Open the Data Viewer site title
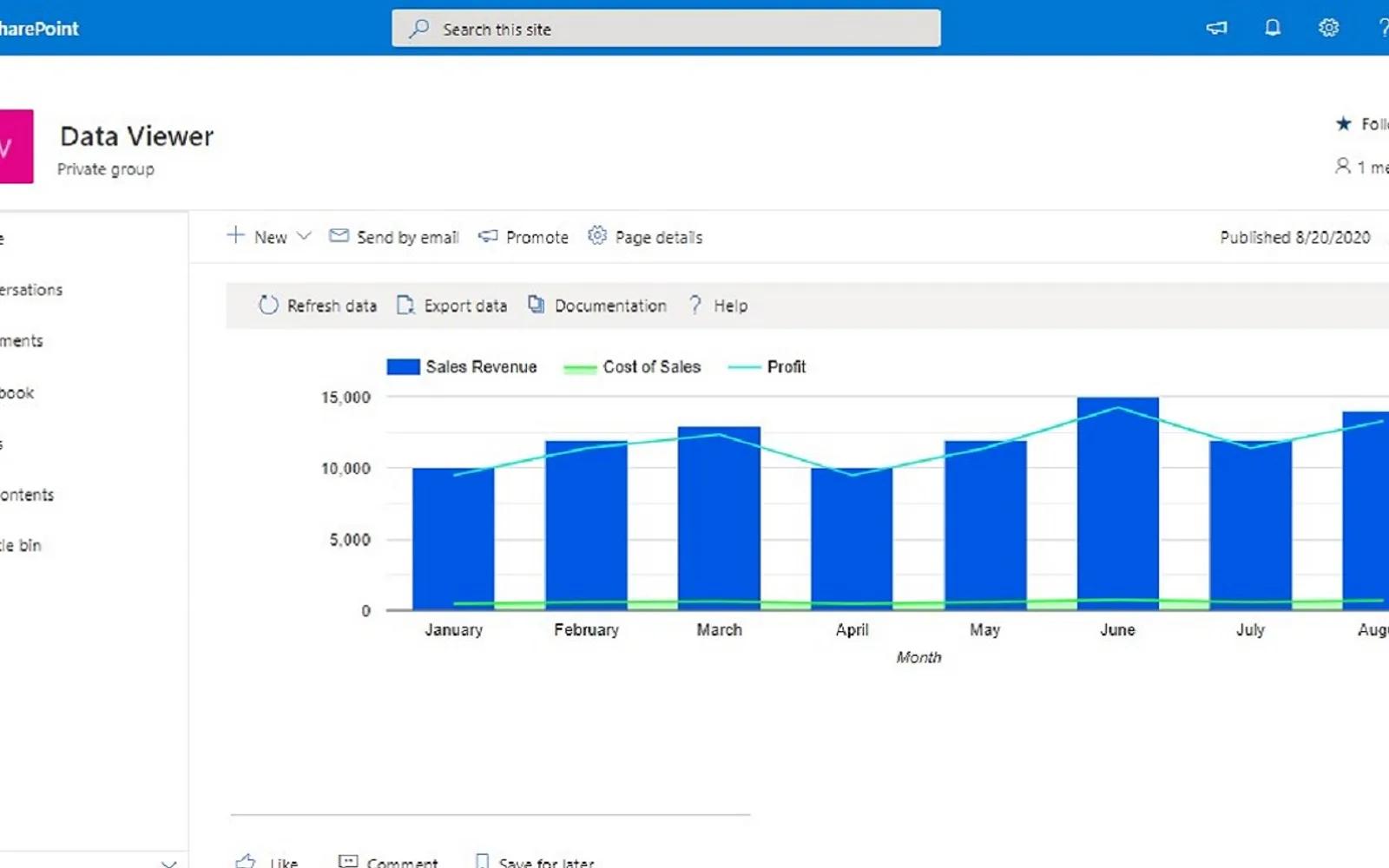This screenshot has width=1389, height=868. coord(136,136)
